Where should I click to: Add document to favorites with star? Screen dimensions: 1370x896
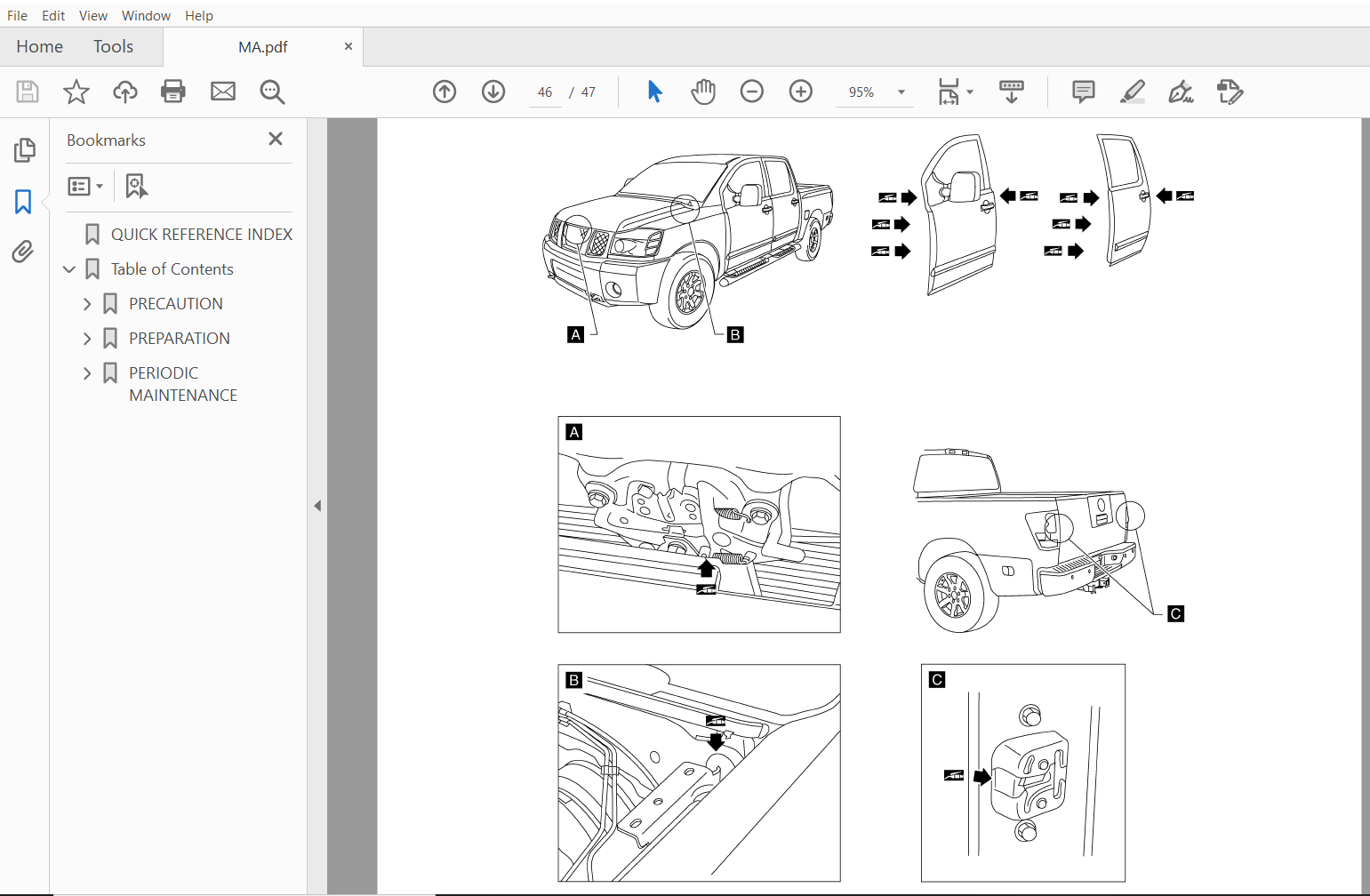(x=76, y=92)
